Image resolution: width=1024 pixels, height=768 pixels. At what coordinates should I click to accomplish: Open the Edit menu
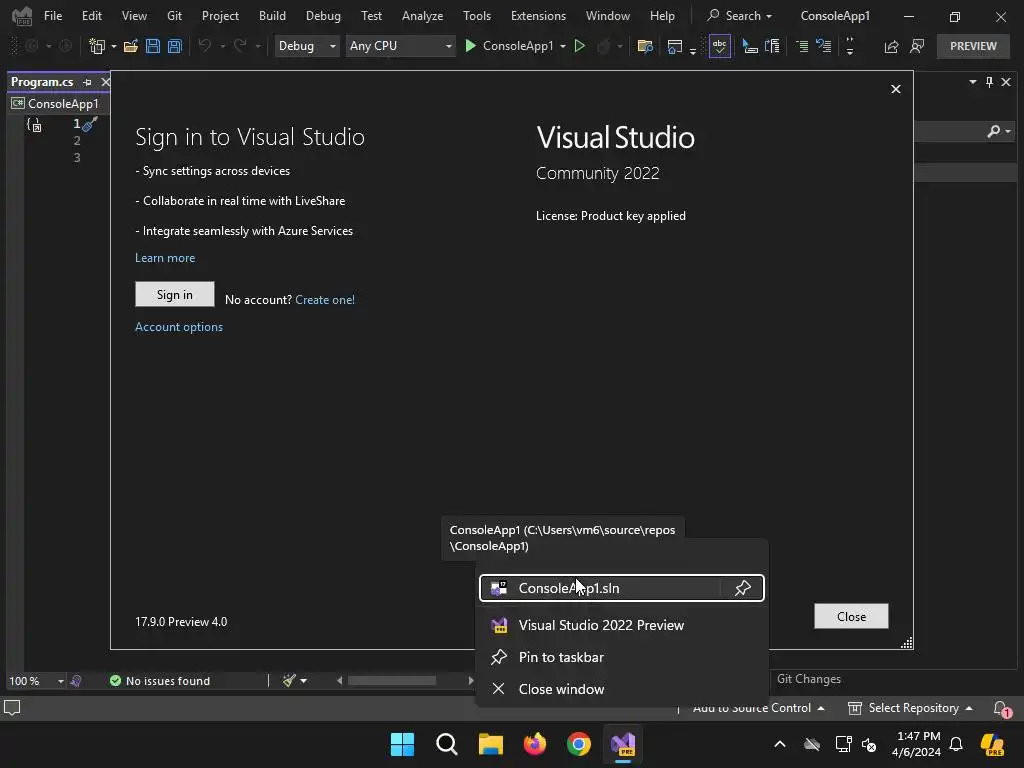tap(91, 16)
